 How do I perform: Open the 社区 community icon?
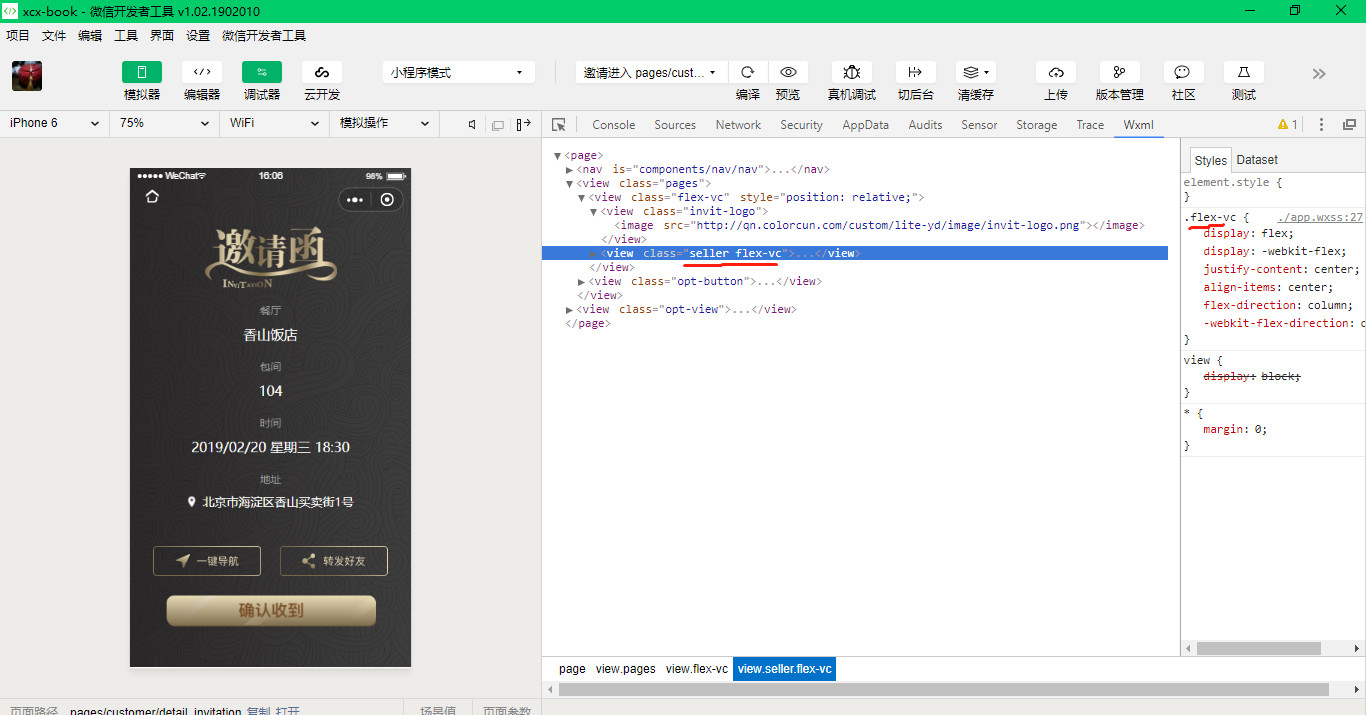pos(1183,72)
